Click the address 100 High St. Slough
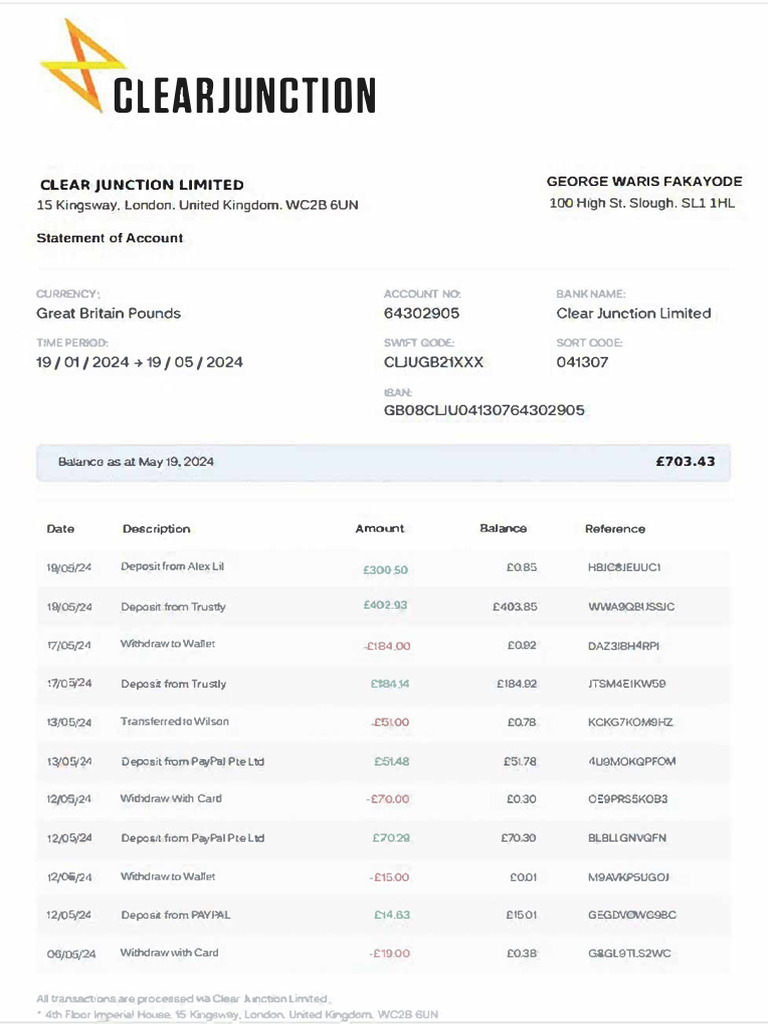Viewport: 768px width, 1024px height. (x=642, y=203)
